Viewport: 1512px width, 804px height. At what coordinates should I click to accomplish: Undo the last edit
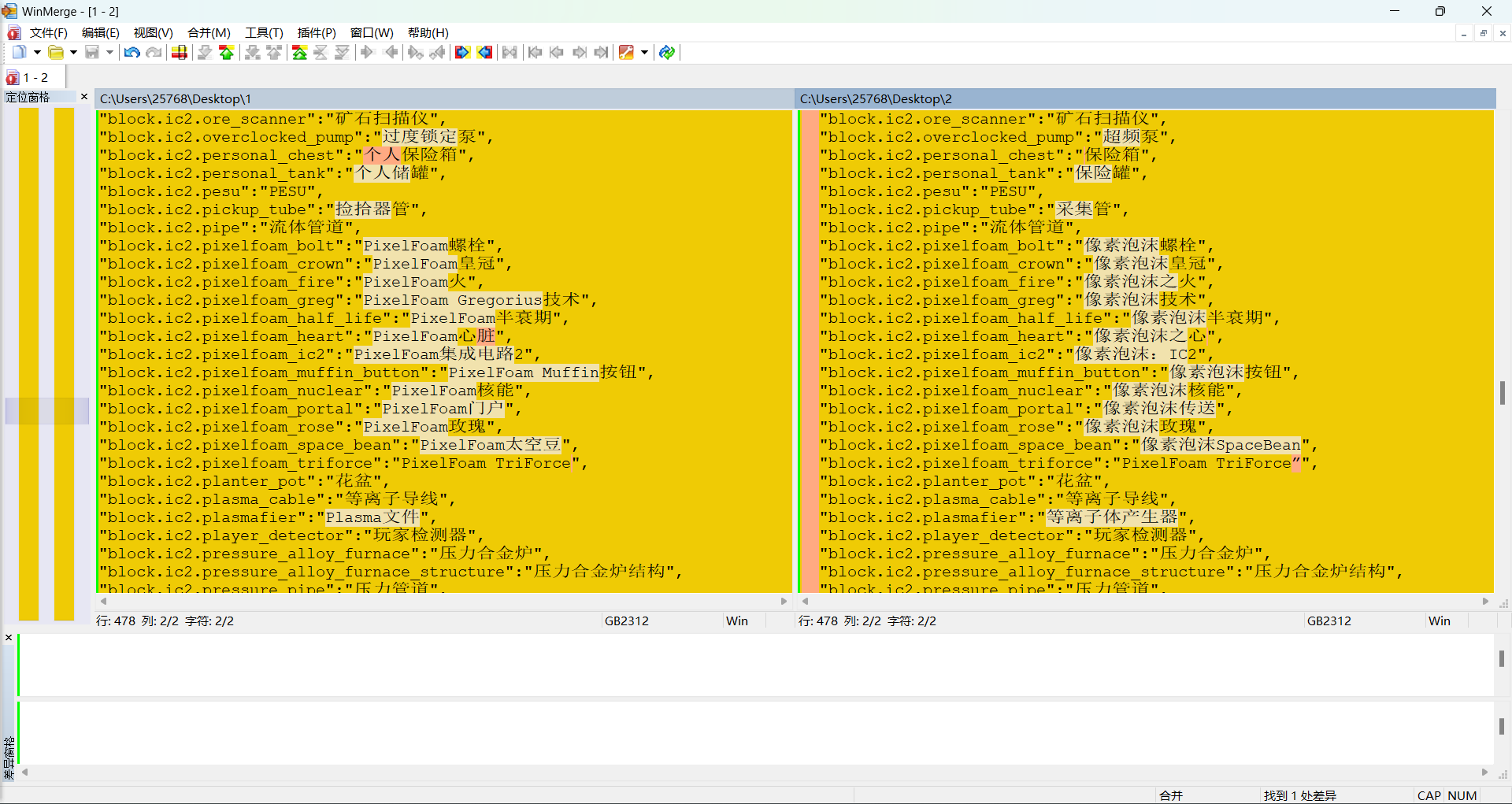(132, 52)
